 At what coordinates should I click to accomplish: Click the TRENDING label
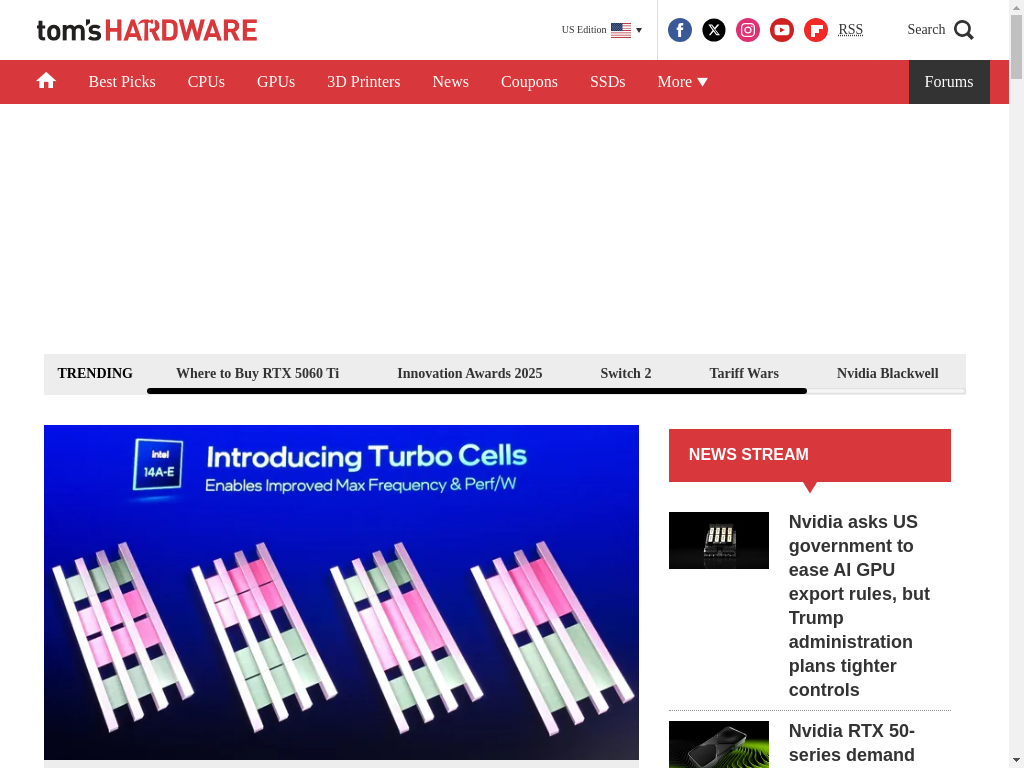point(95,373)
